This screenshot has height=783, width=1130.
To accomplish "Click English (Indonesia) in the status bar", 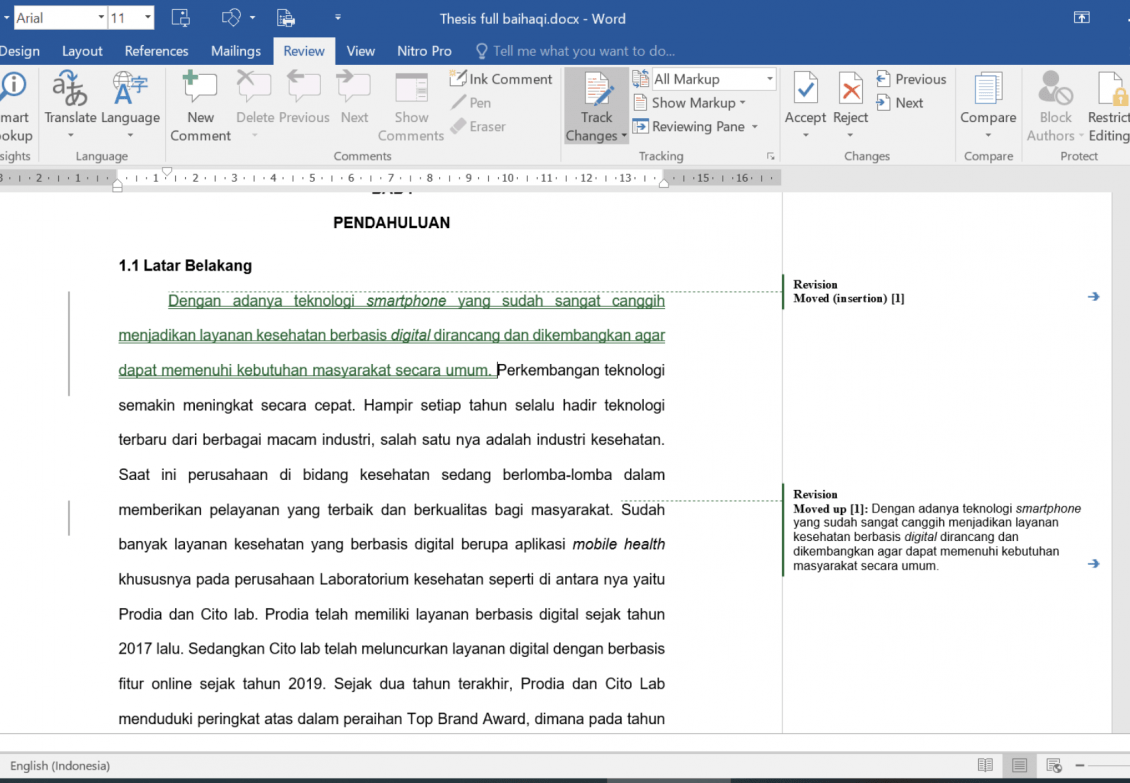I will click(x=60, y=765).
